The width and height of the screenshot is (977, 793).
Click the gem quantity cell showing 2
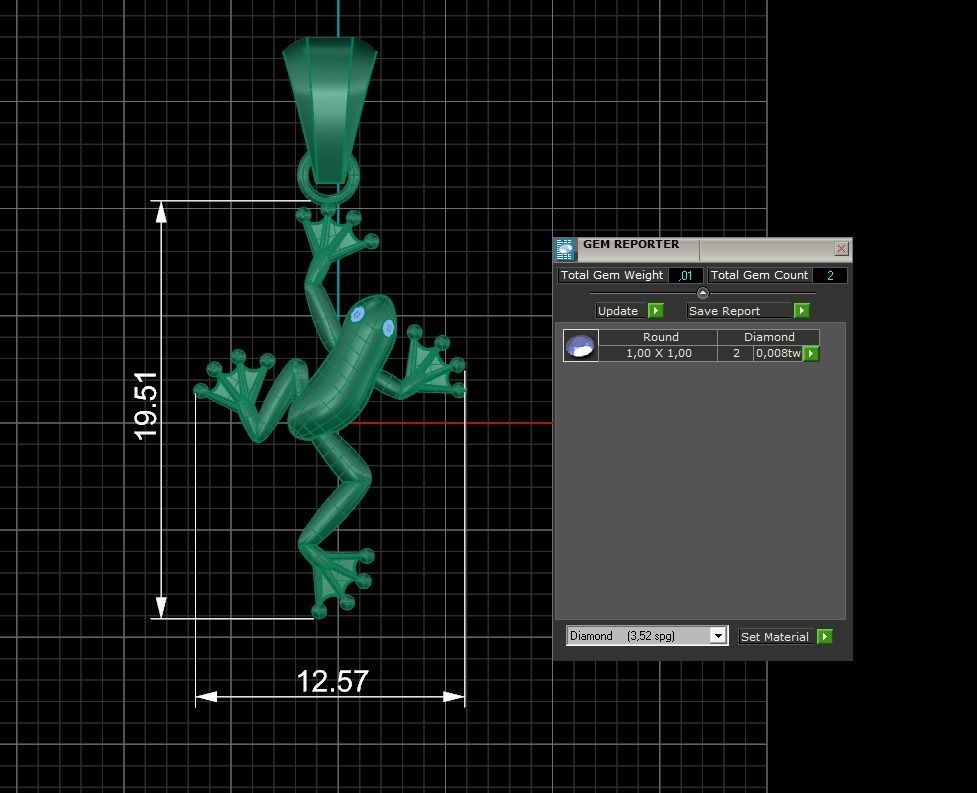click(x=736, y=353)
